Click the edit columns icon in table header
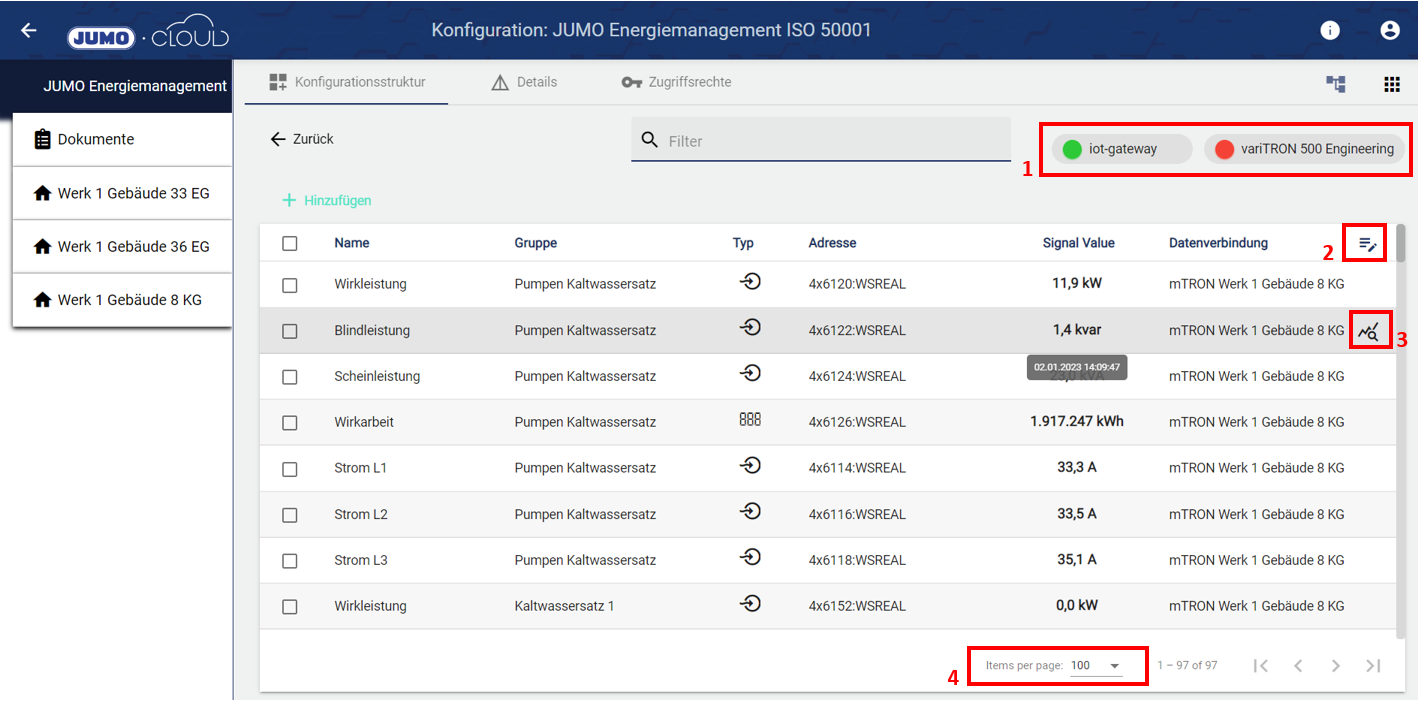The width and height of the screenshot is (1418, 701). click(x=1367, y=243)
